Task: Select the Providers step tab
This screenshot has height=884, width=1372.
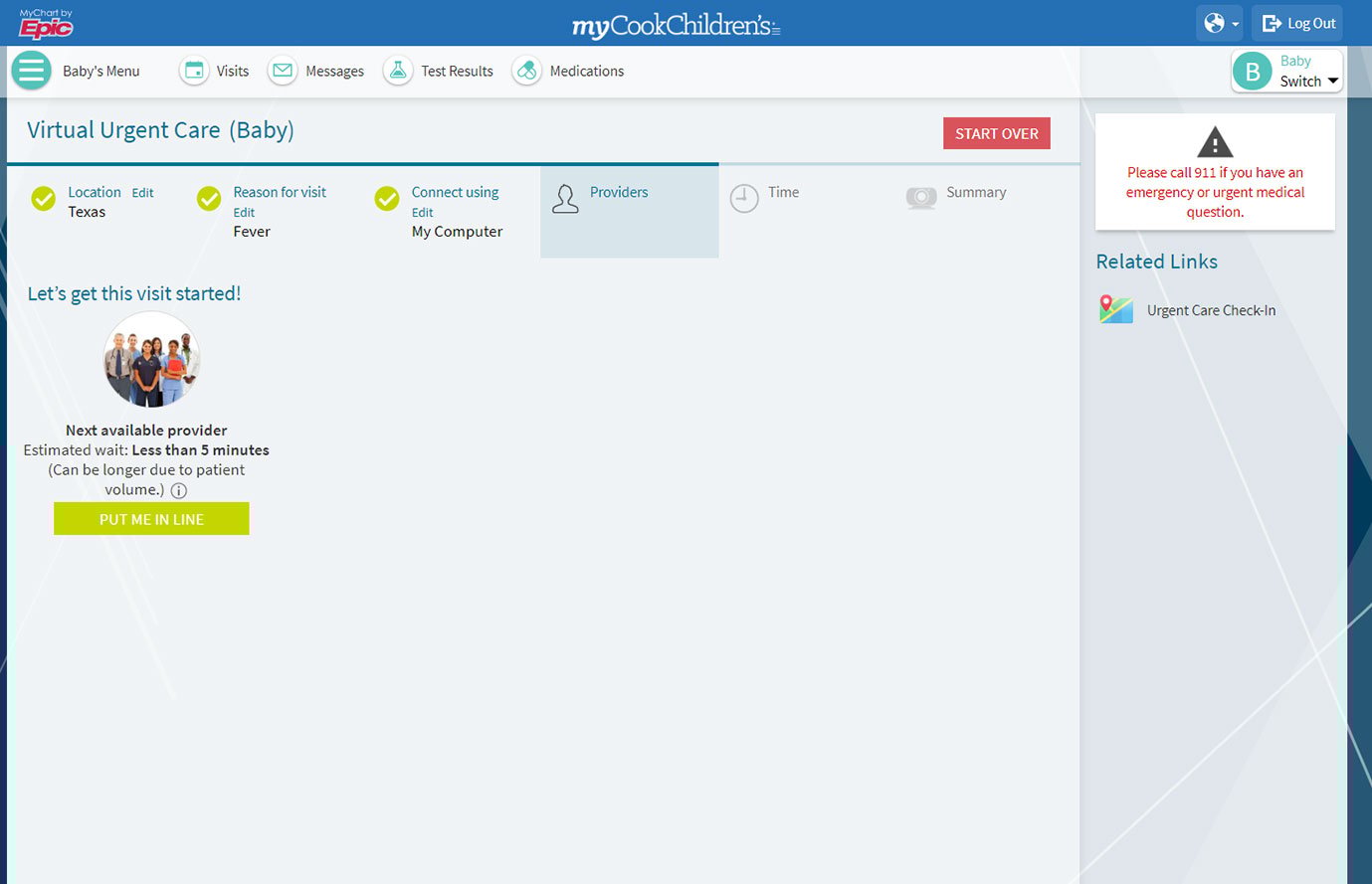Action: (618, 193)
